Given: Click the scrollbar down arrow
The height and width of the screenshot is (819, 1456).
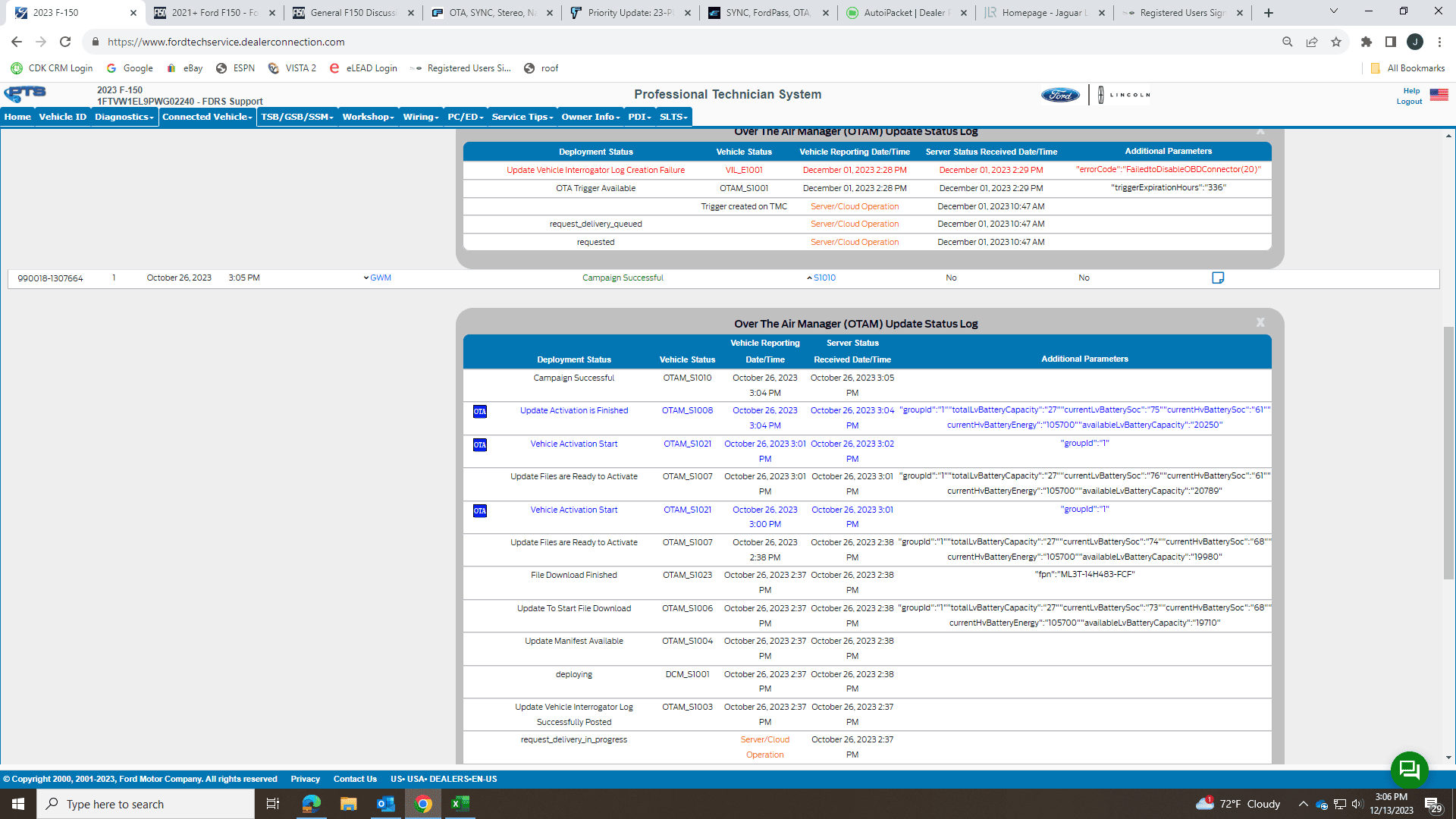Looking at the screenshot, I should tap(1448, 757).
